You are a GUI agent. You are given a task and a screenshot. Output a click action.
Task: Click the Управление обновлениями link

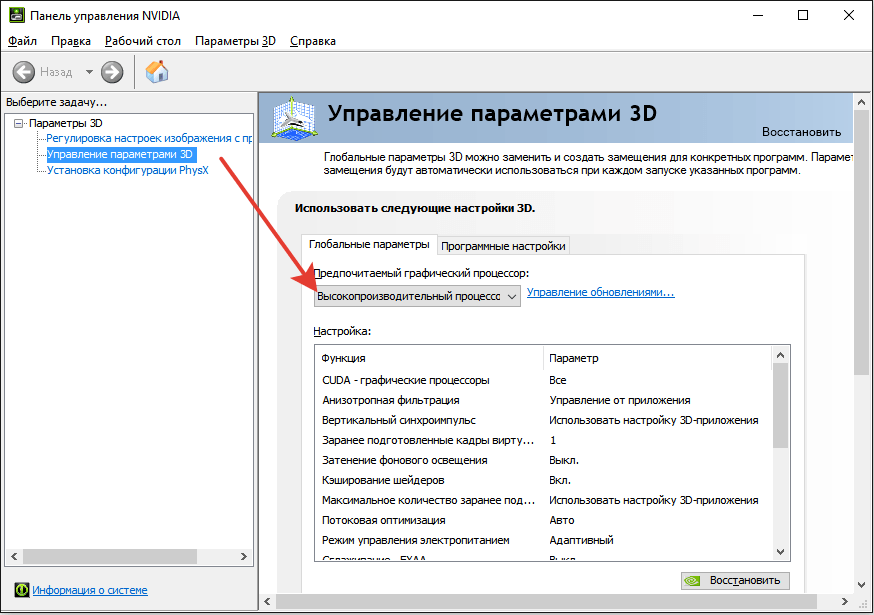click(600, 293)
